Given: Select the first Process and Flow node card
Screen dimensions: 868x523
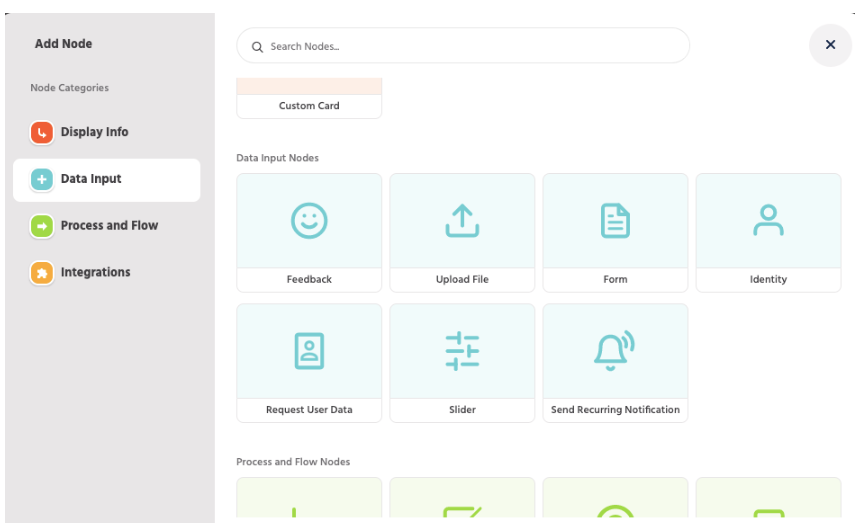Looking at the screenshot, I should (309, 500).
